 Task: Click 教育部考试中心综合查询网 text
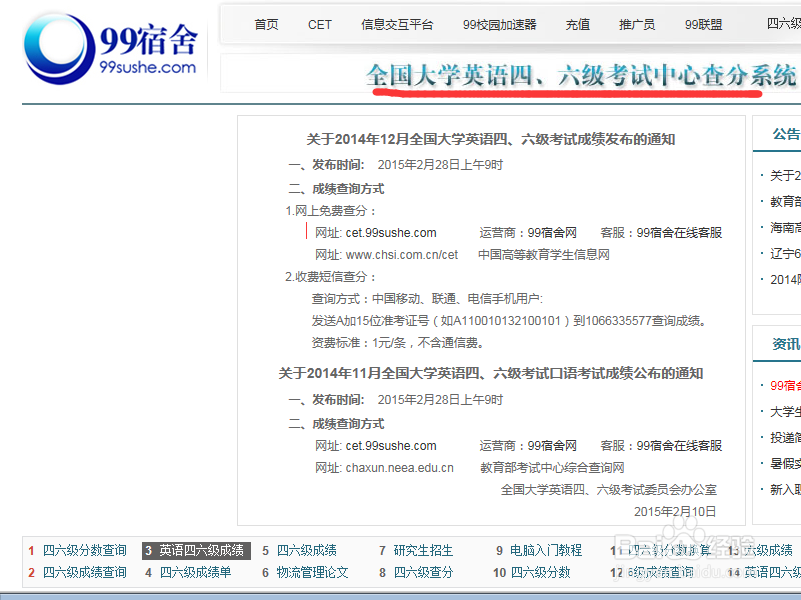[x=552, y=468]
